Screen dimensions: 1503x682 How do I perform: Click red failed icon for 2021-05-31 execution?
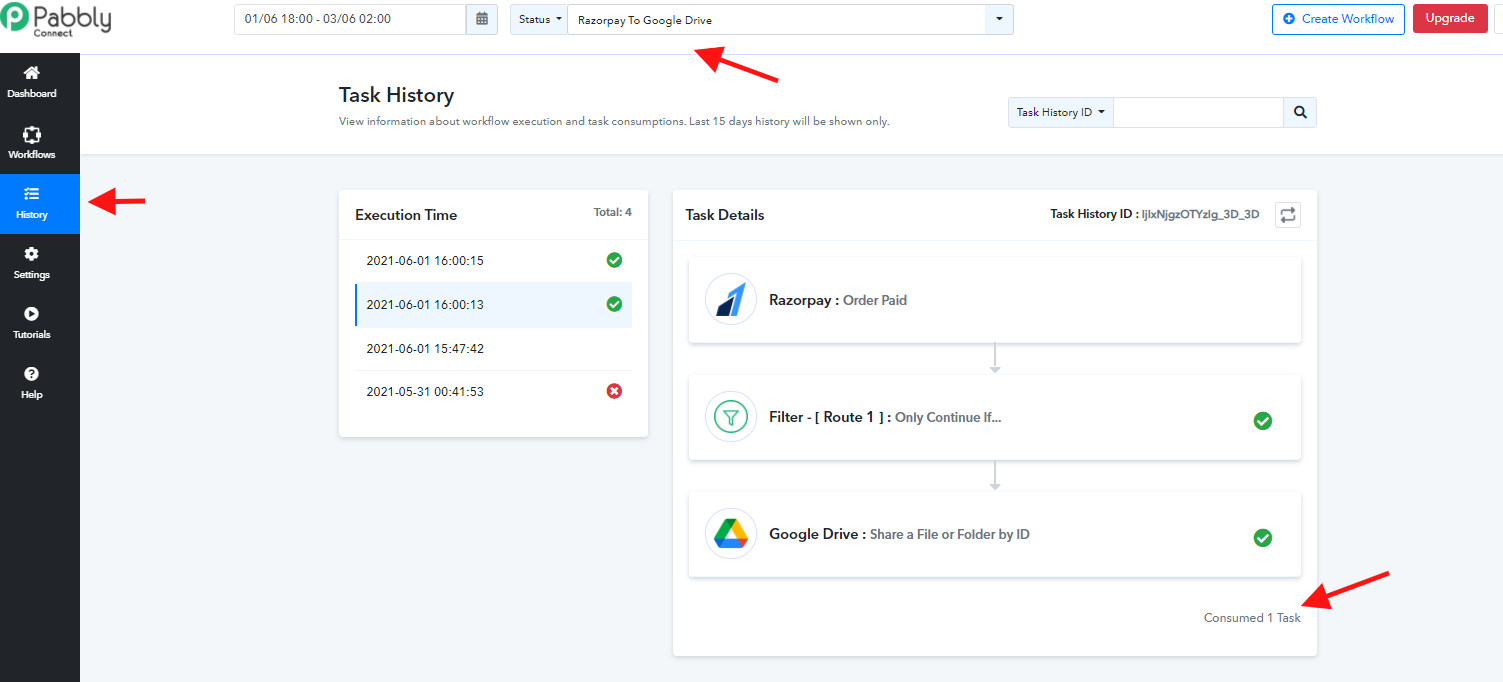614,391
